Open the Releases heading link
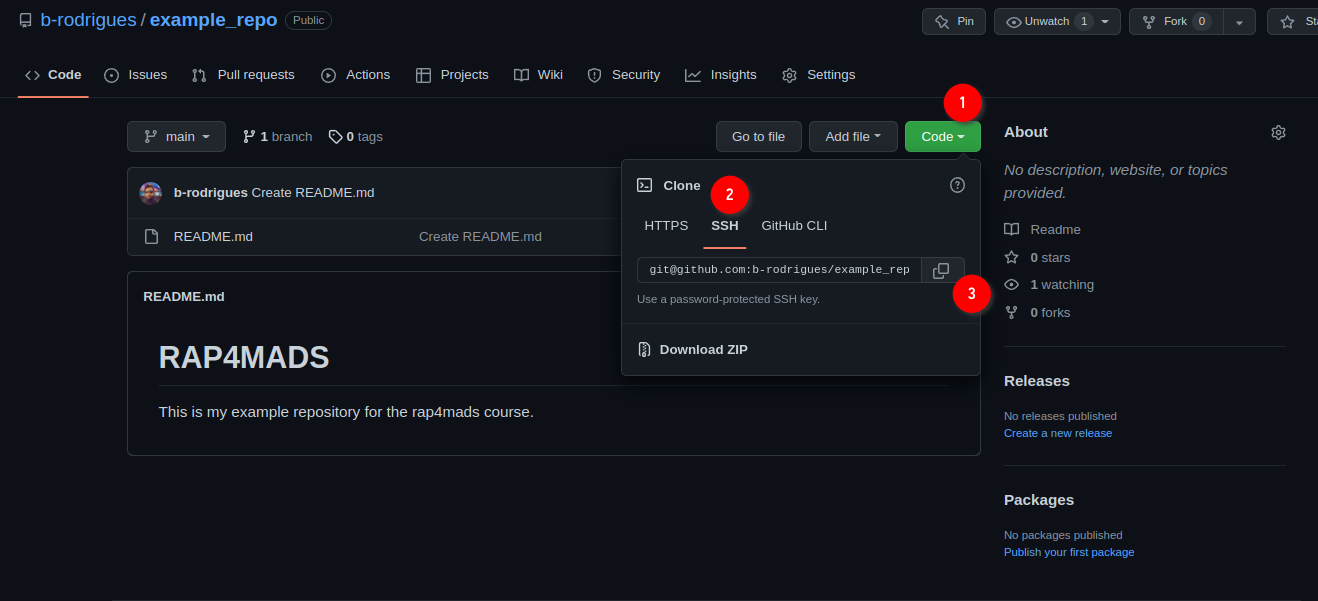The image size is (1318, 601). [1037, 381]
